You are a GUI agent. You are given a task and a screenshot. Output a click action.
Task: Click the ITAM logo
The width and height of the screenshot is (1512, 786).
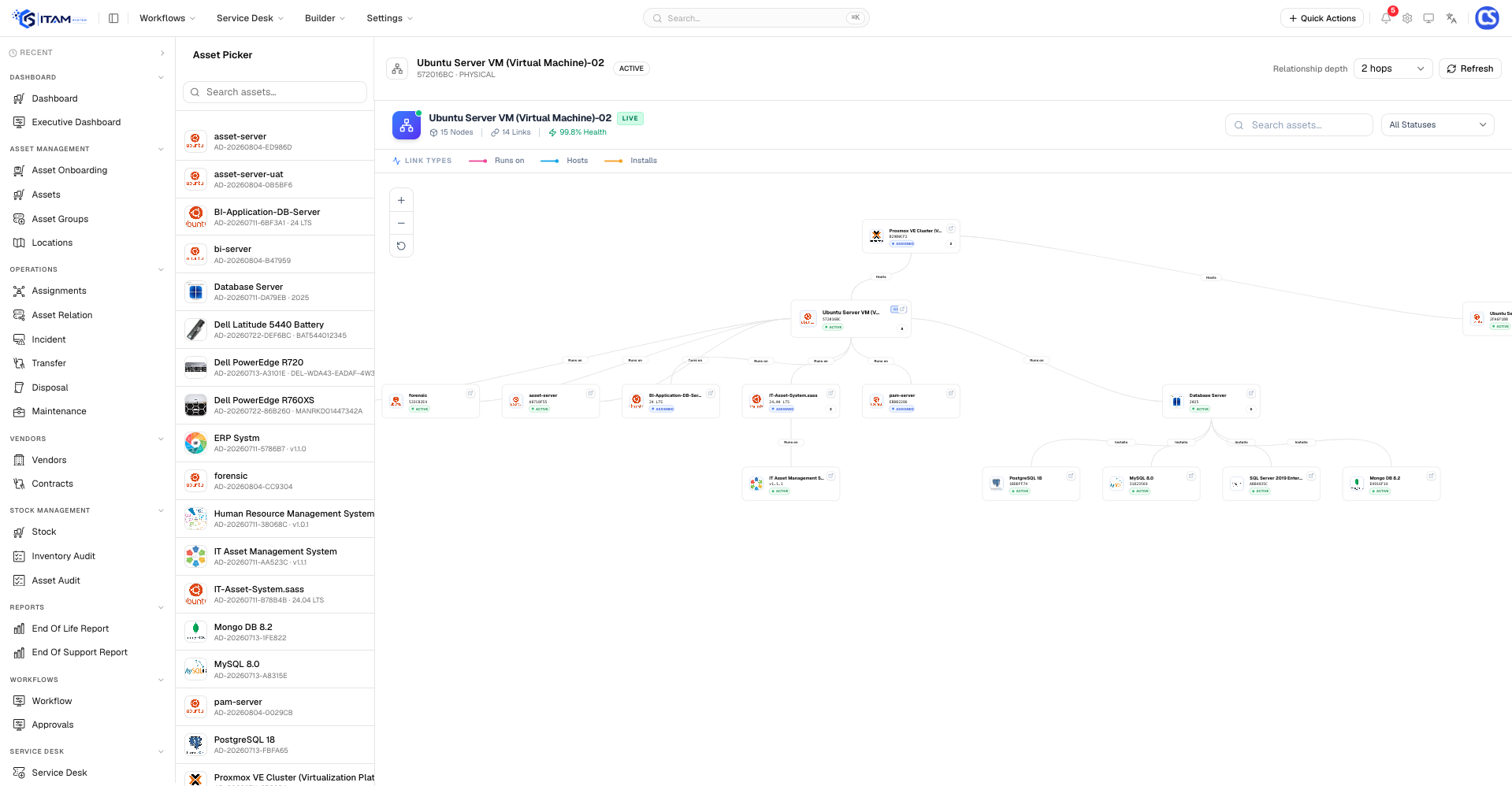[50, 18]
